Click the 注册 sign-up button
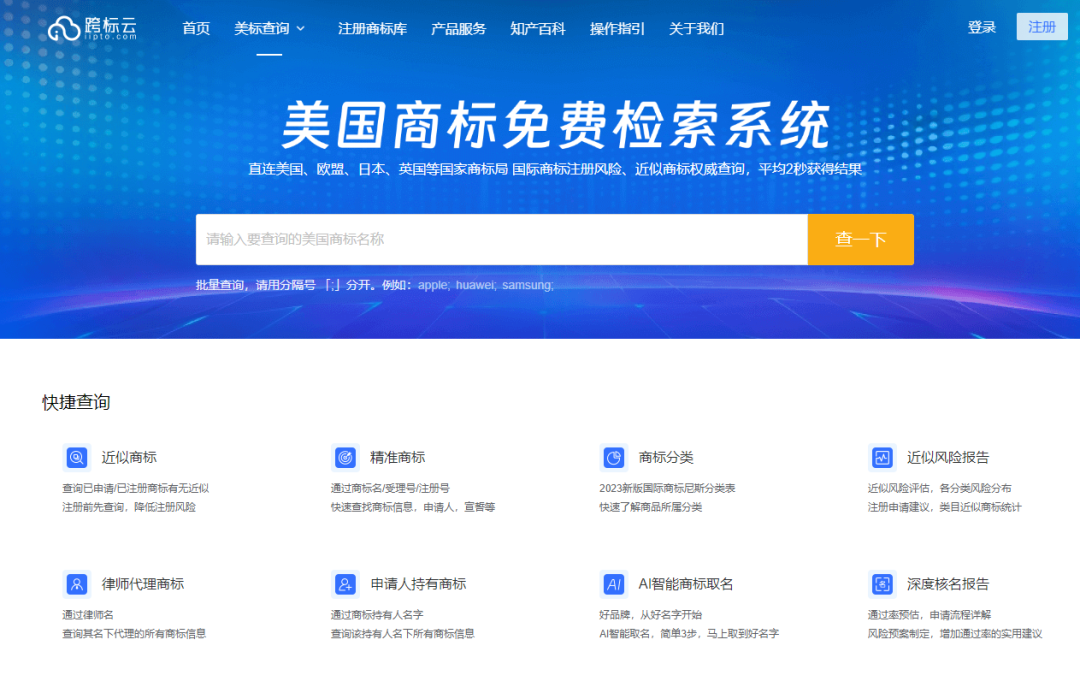Screen dimensions: 1080x681 pos(1042,27)
